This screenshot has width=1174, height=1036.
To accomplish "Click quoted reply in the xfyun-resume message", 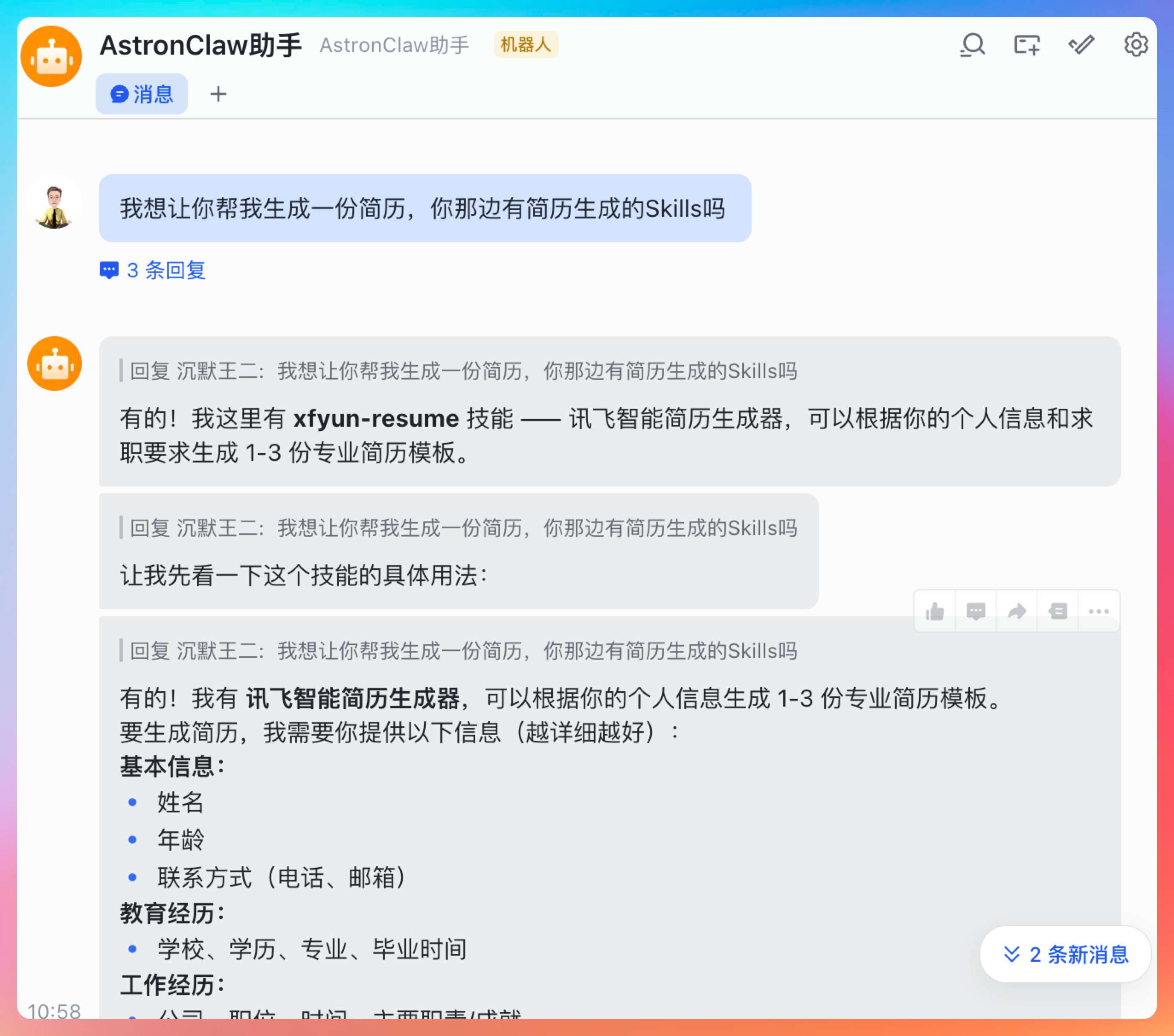I will click(463, 371).
